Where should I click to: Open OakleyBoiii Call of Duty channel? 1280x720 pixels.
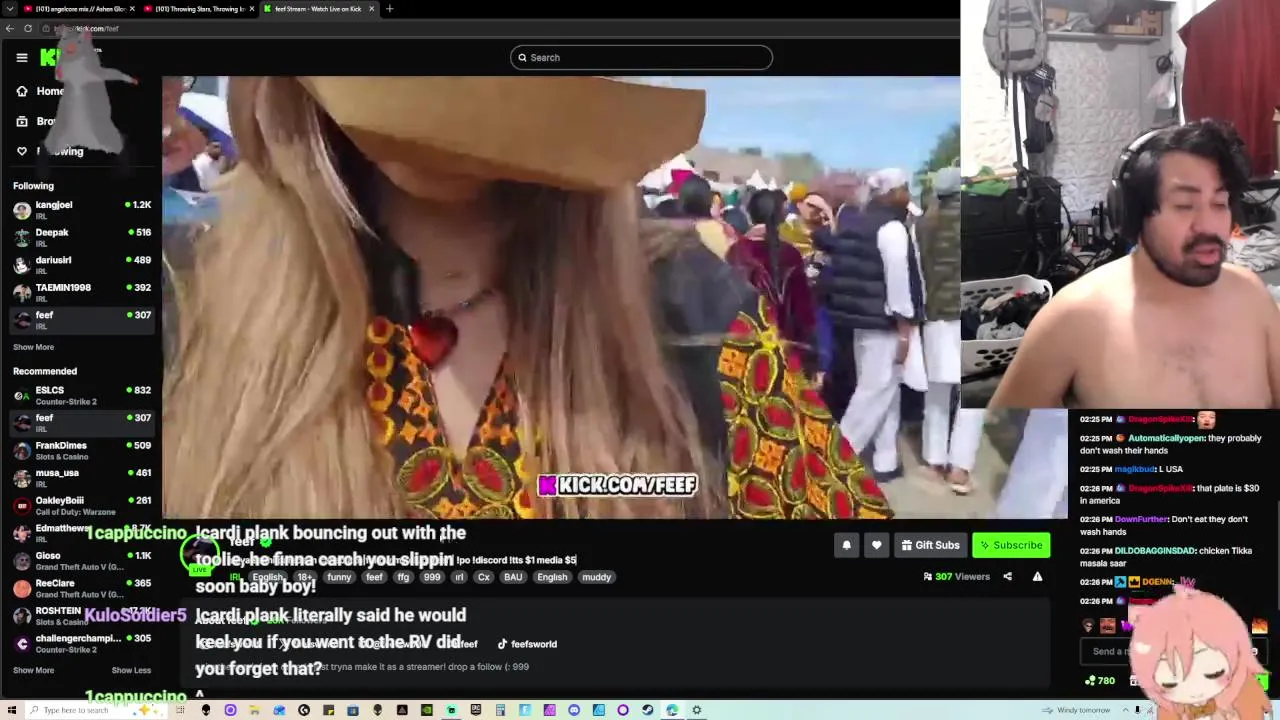point(82,505)
